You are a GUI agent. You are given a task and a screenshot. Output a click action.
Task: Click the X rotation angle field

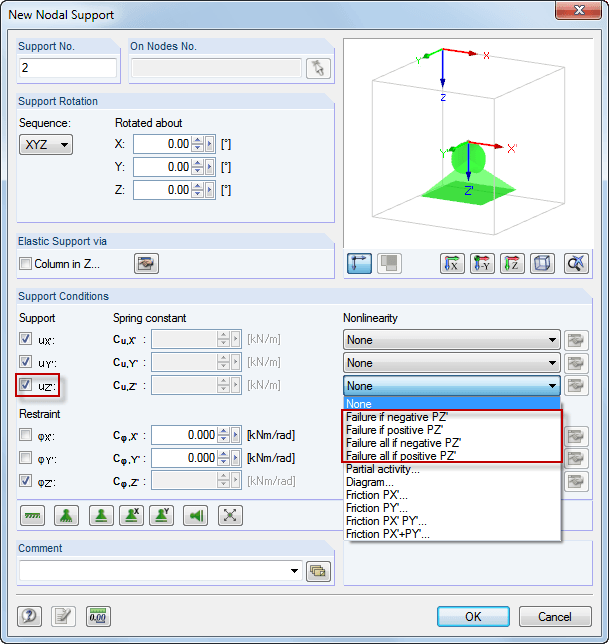pos(163,144)
